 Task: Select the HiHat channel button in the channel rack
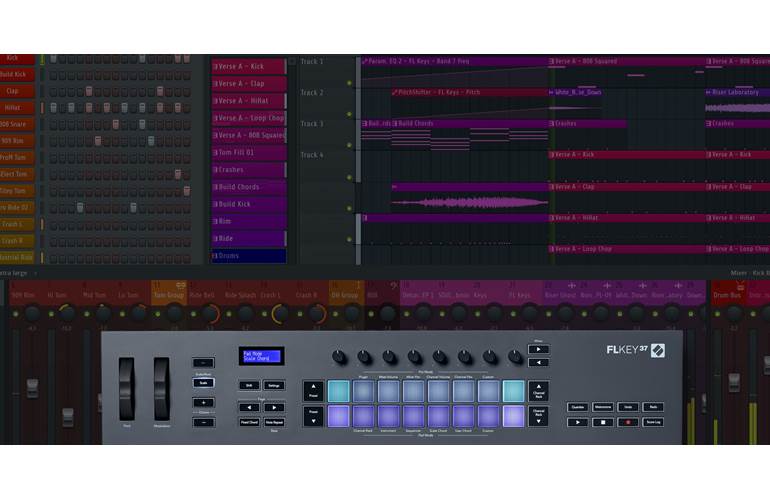tap(16, 108)
